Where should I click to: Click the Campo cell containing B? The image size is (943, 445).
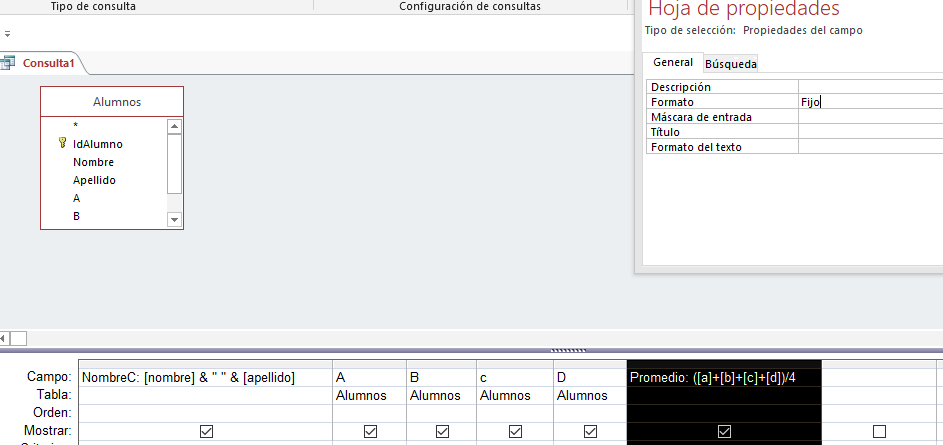click(x=441, y=378)
